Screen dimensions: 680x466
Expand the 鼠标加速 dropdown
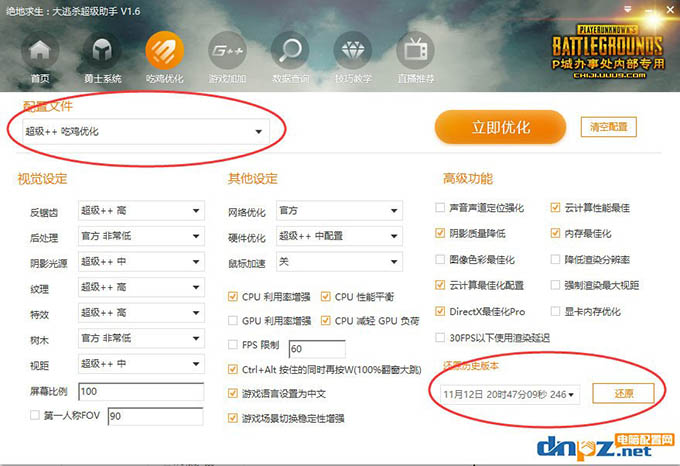339,262
